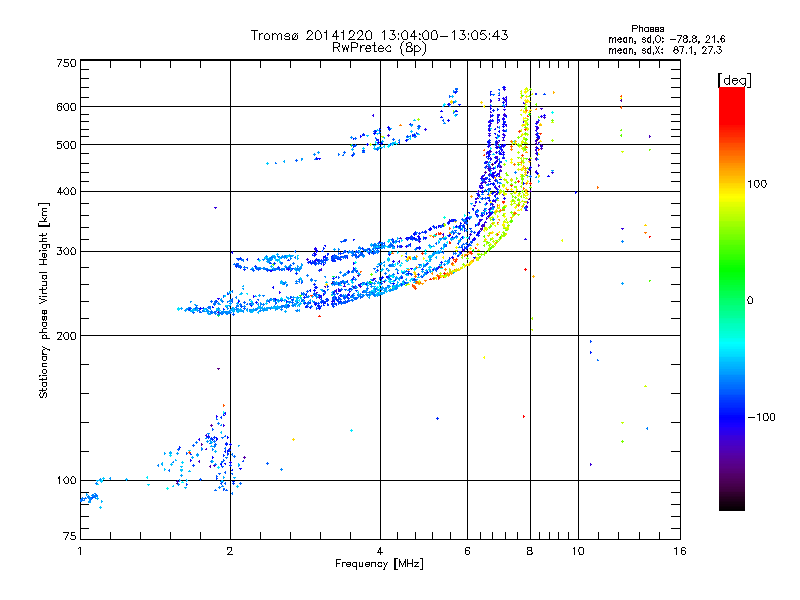Click the 'mean, sd,O: -78.8, 21.6' line
Image resolution: width=800 pixels, height=600 pixels.
coord(666,39)
